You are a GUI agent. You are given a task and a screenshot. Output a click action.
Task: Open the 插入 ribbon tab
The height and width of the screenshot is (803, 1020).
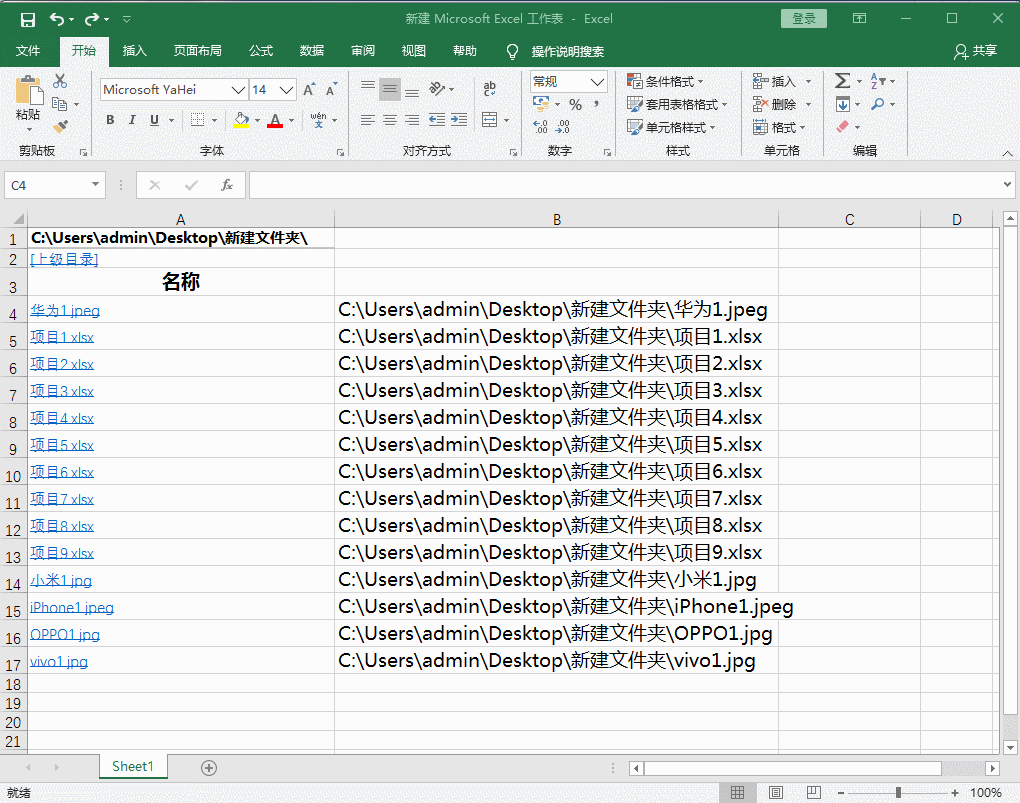(x=134, y=51)
